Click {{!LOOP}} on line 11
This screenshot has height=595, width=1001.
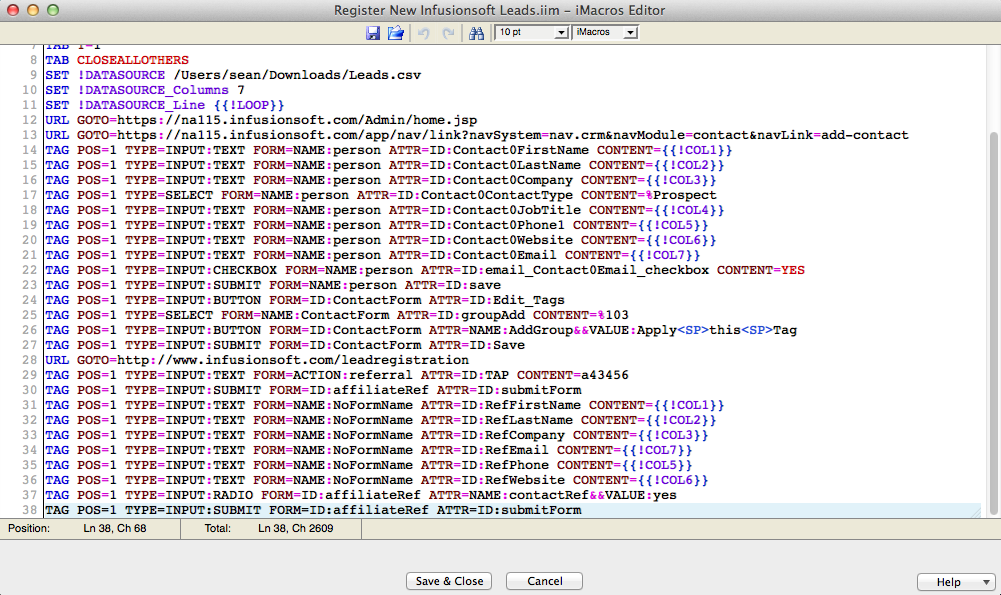click(249, 105)
